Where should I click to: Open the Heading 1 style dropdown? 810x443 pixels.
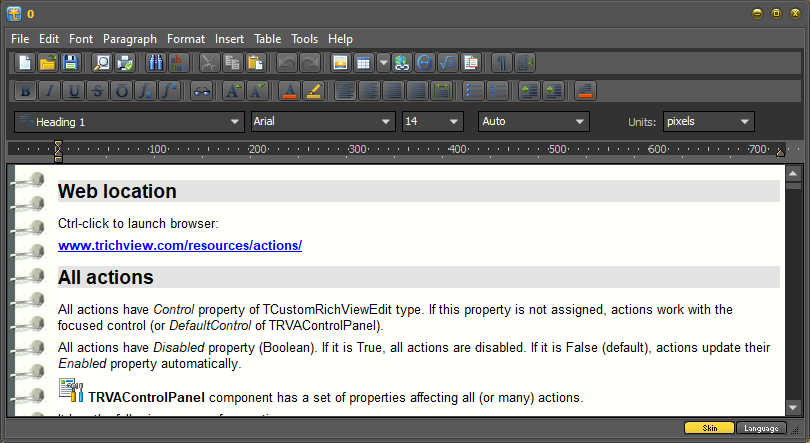pos(236,122)
